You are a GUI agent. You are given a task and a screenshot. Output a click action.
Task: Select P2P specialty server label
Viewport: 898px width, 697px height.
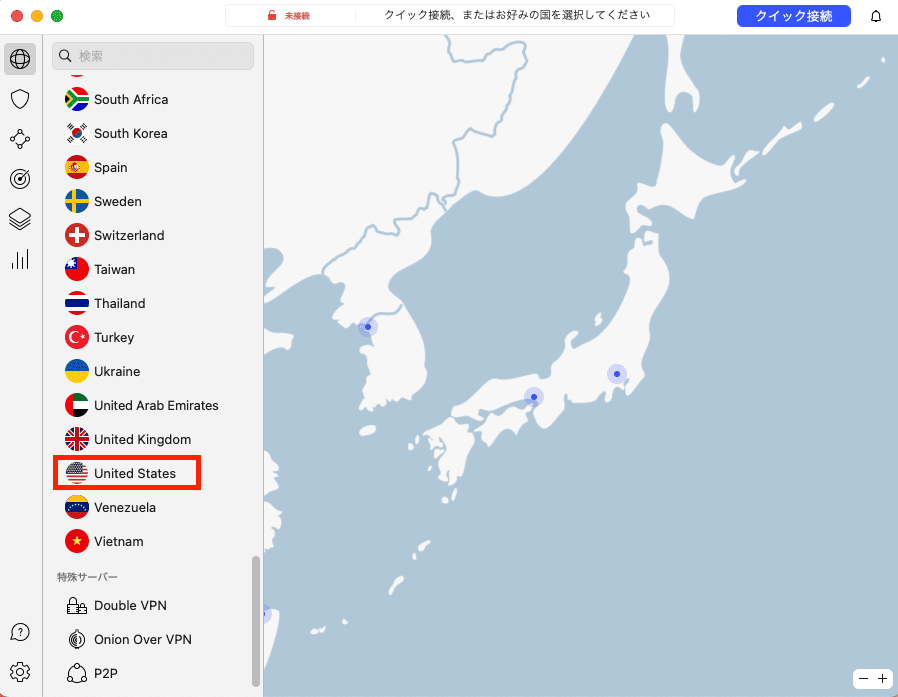tap(105, 673)
